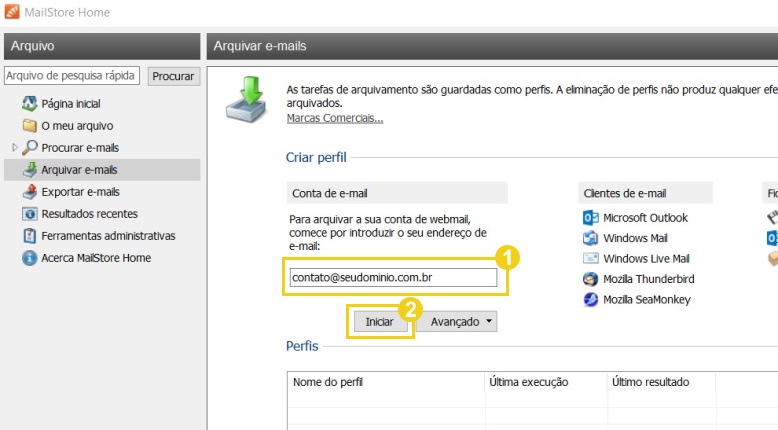Click the Resultados recentes icon

pos(29,214)
